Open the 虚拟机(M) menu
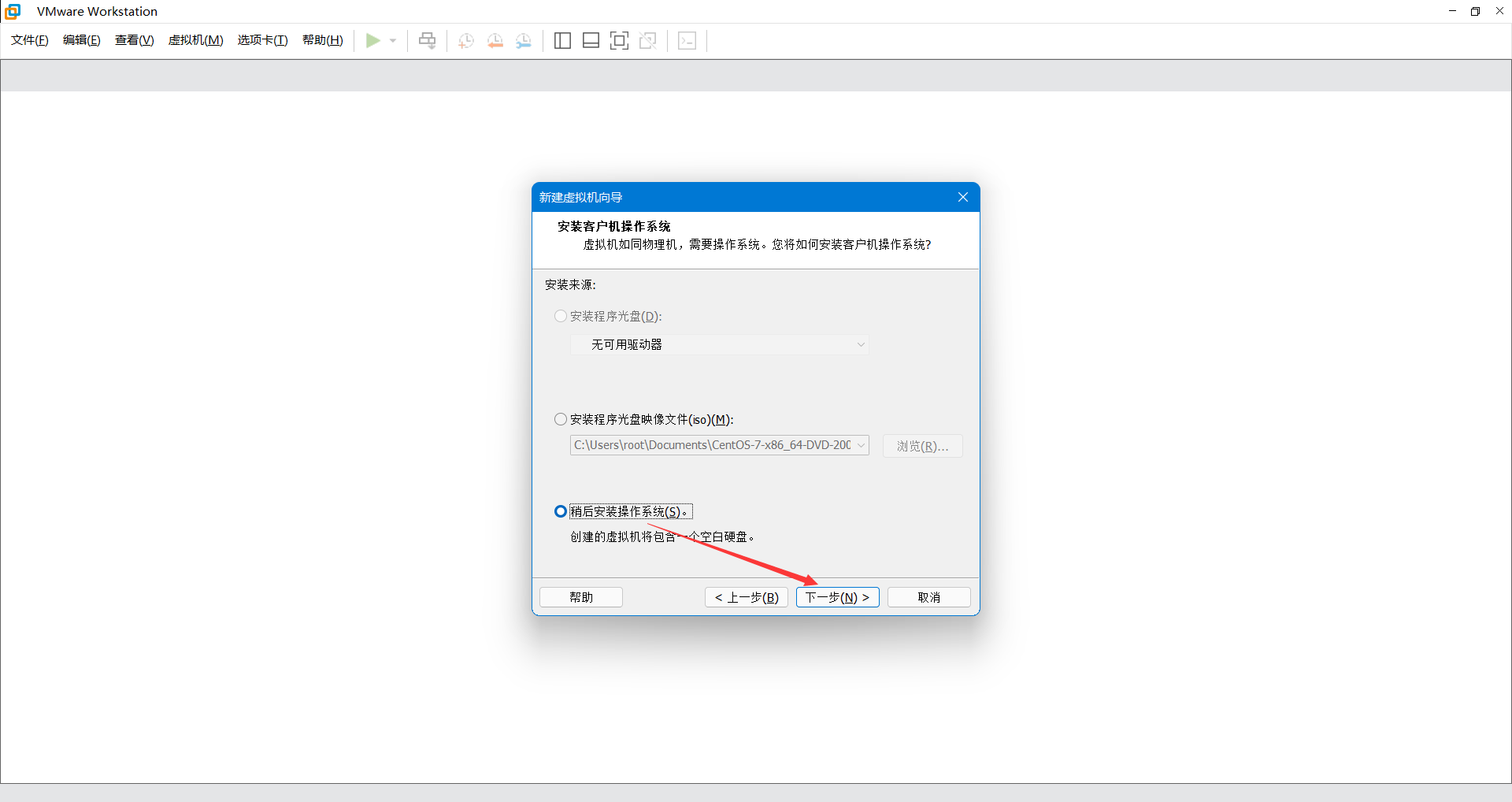Screen dimensions: 1512x802 click(196, 40)
